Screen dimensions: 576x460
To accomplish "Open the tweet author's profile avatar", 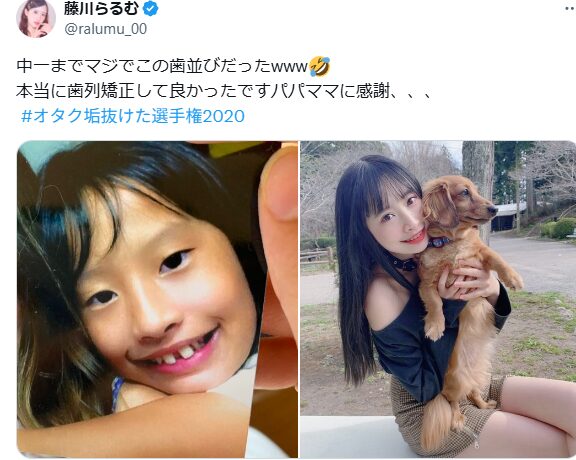I will 36,18.
